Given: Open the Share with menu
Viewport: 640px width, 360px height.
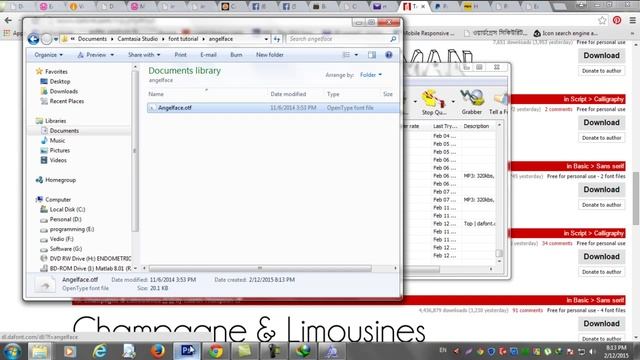Looking at the screenshot, I should (144, 55).
